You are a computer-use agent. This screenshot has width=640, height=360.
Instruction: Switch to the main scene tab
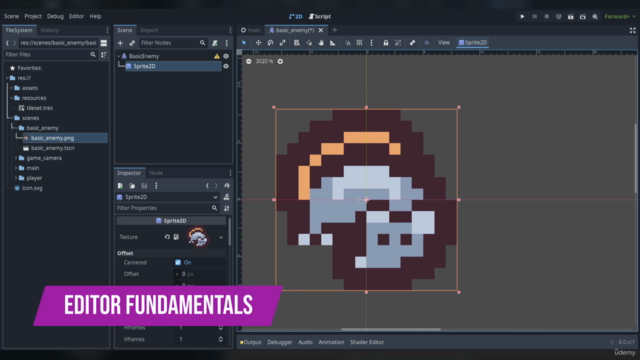[x=250, y=30]
